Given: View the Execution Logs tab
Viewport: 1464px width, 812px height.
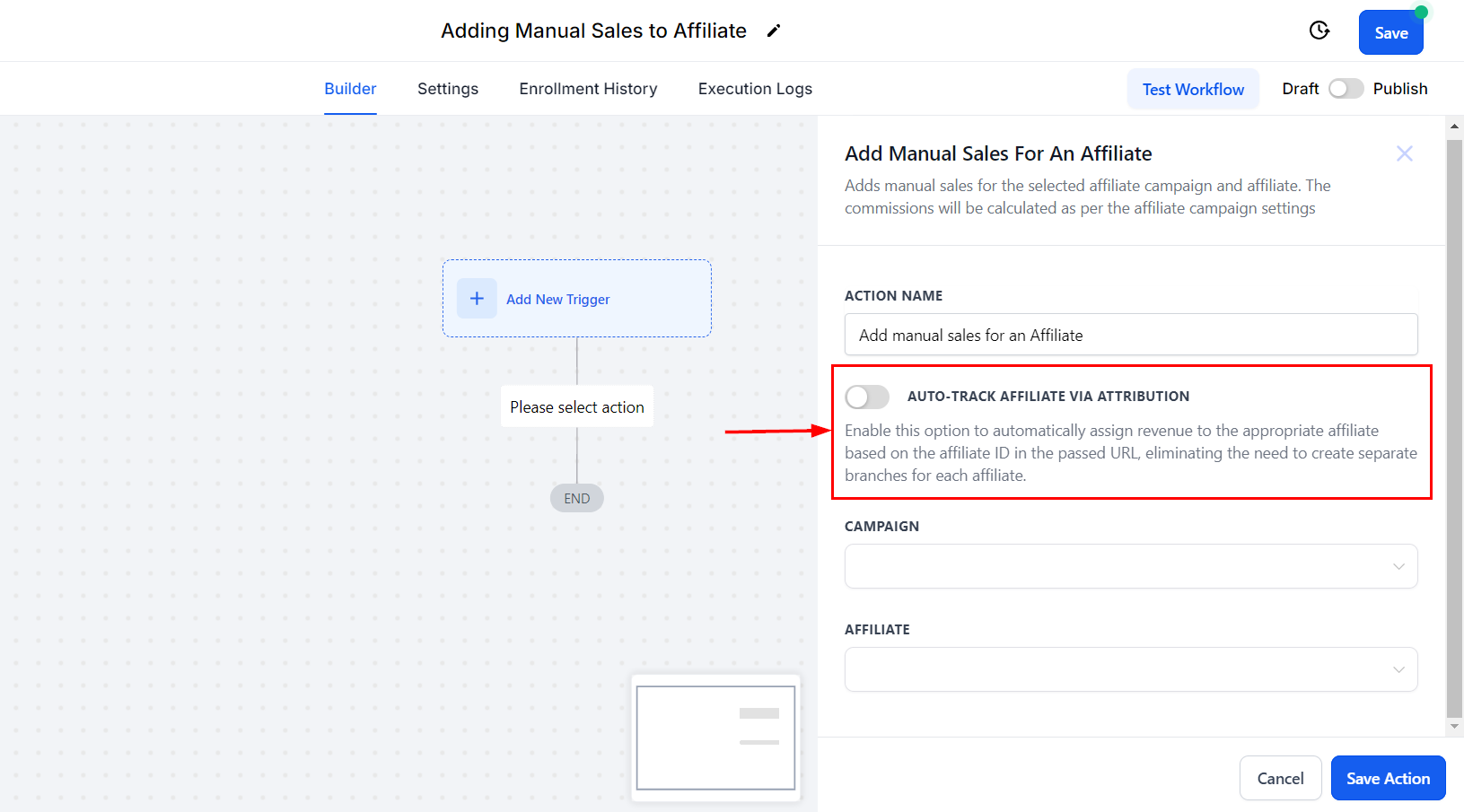Looking at the screenshot, I should click(x=755, y=89).
